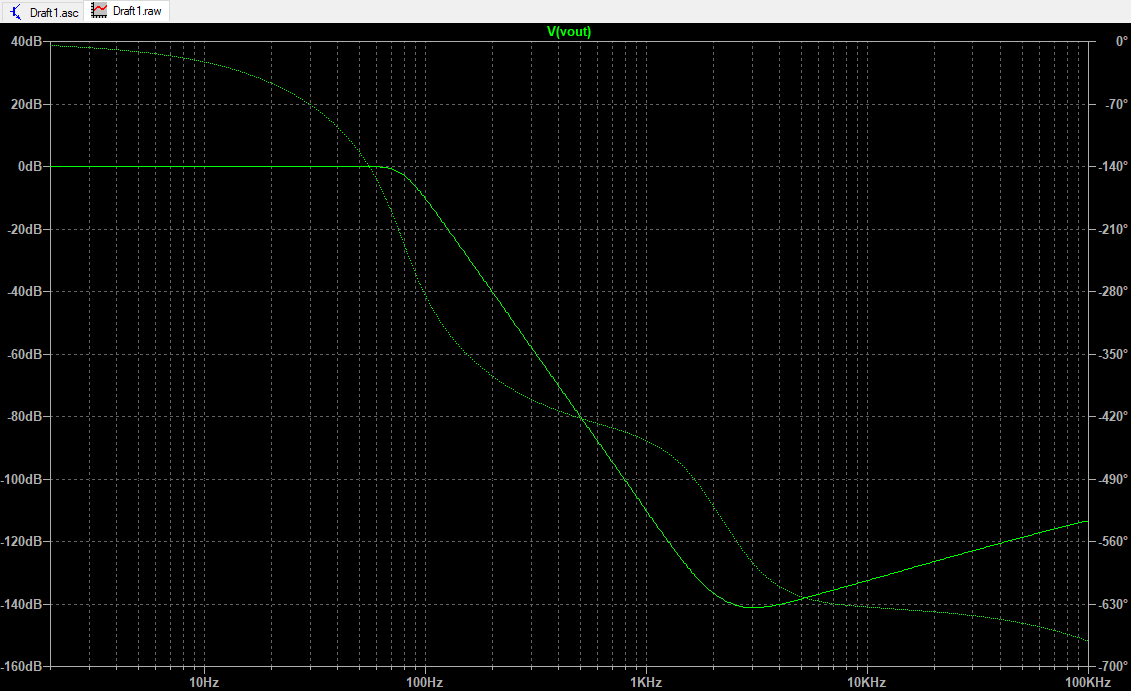Screen dimensions: 1131x691
Task: Click the schematic icon on Draft1.asc tab
Action: (x=17, y=12)
